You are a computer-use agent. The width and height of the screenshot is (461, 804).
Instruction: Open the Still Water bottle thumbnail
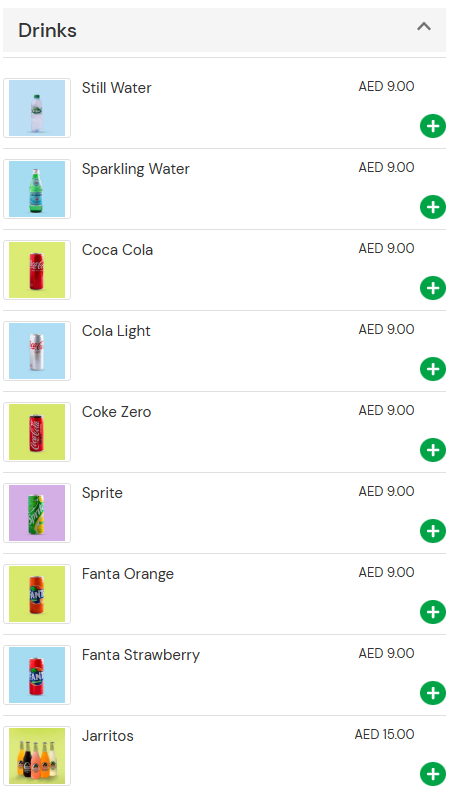tap(37, 108)
